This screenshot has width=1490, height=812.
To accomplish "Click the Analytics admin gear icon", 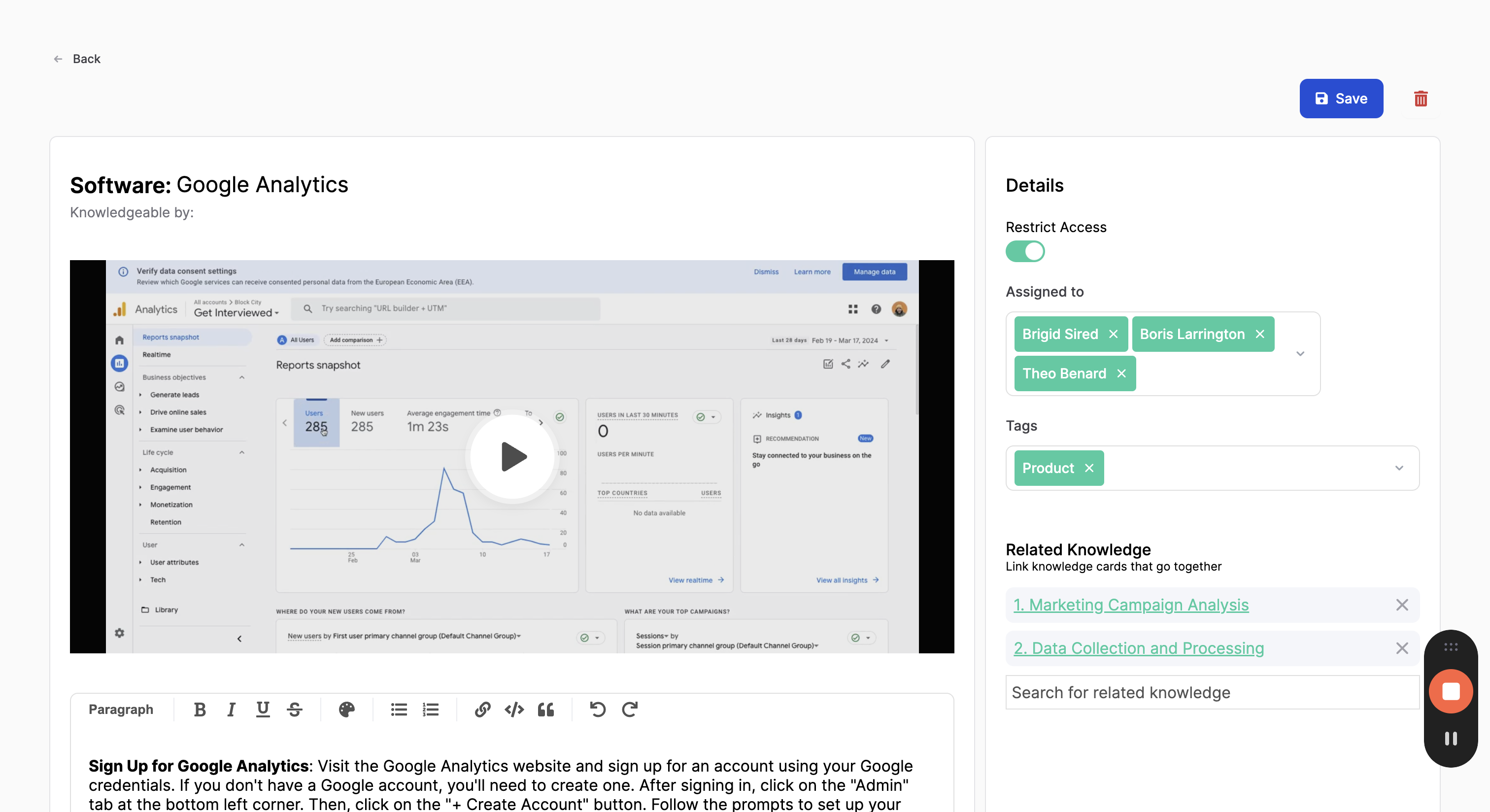I will coord(119,633).
